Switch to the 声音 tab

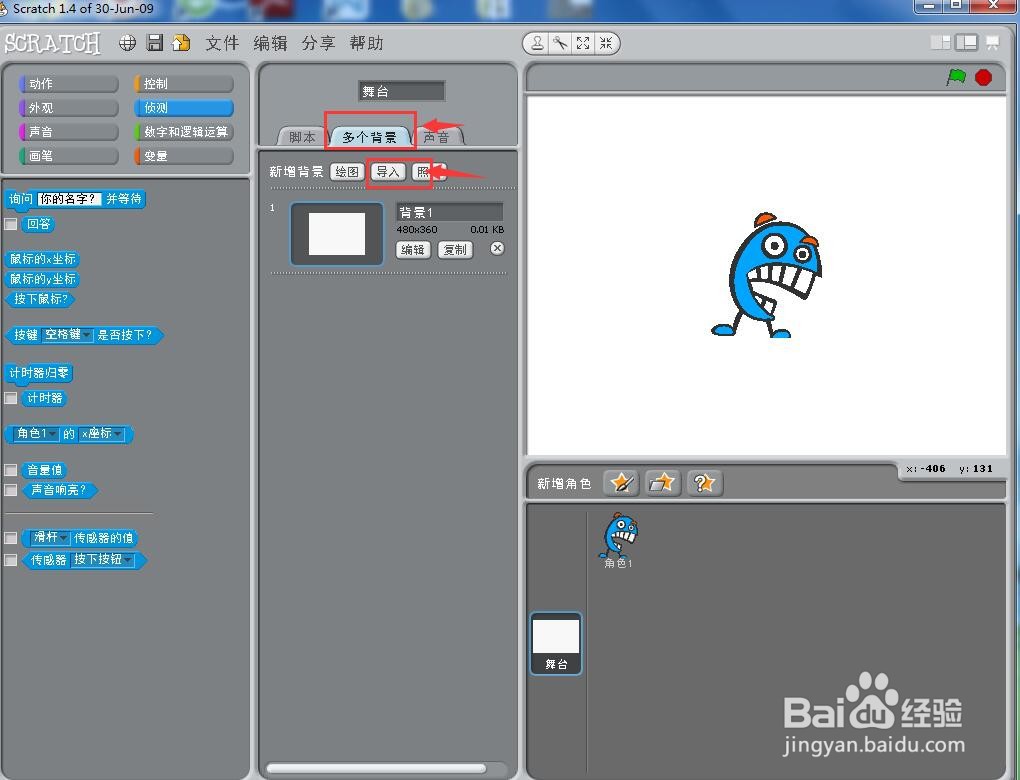coord(437,137)
